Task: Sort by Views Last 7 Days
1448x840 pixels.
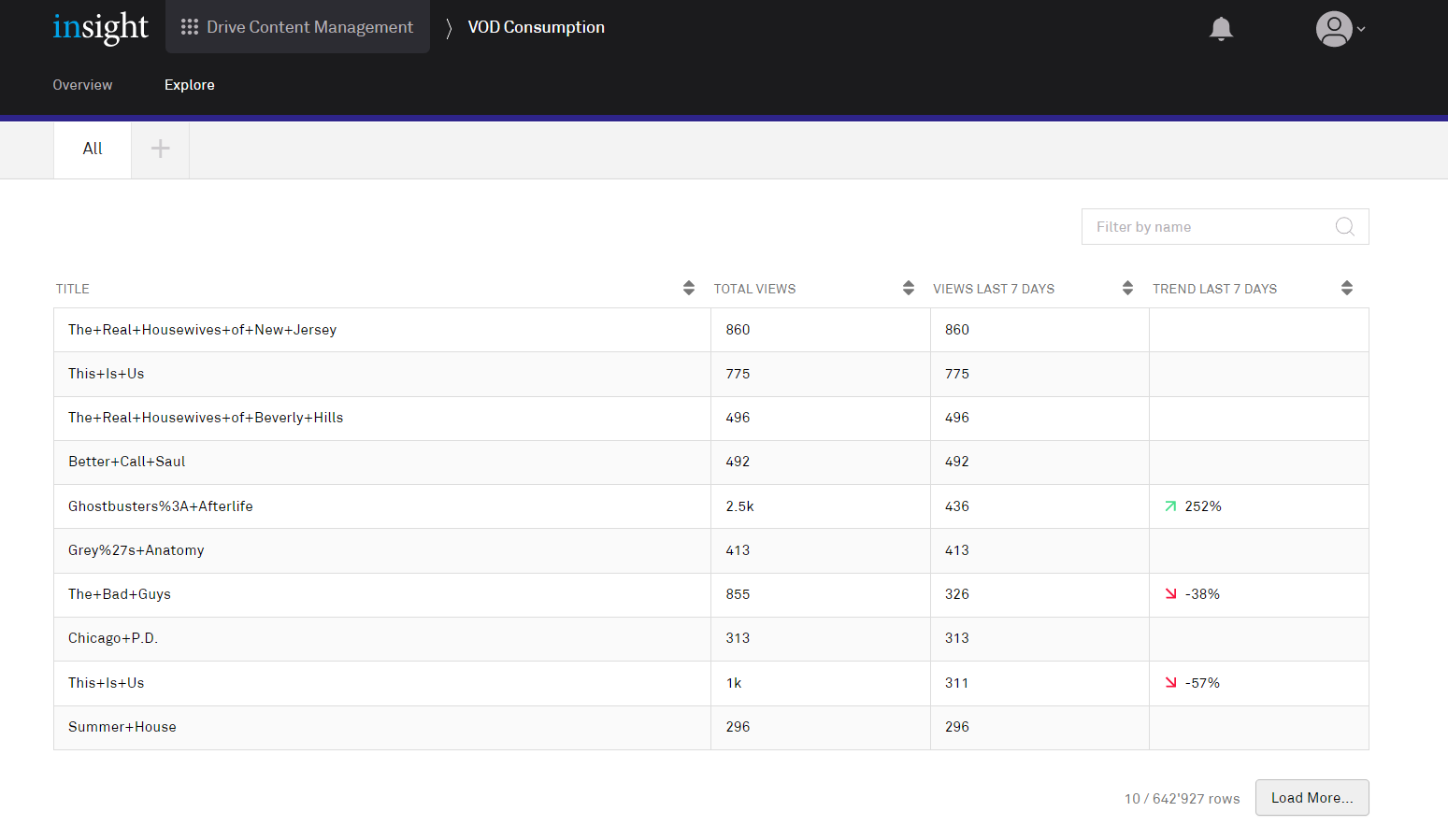Action: click(1127, 289)
